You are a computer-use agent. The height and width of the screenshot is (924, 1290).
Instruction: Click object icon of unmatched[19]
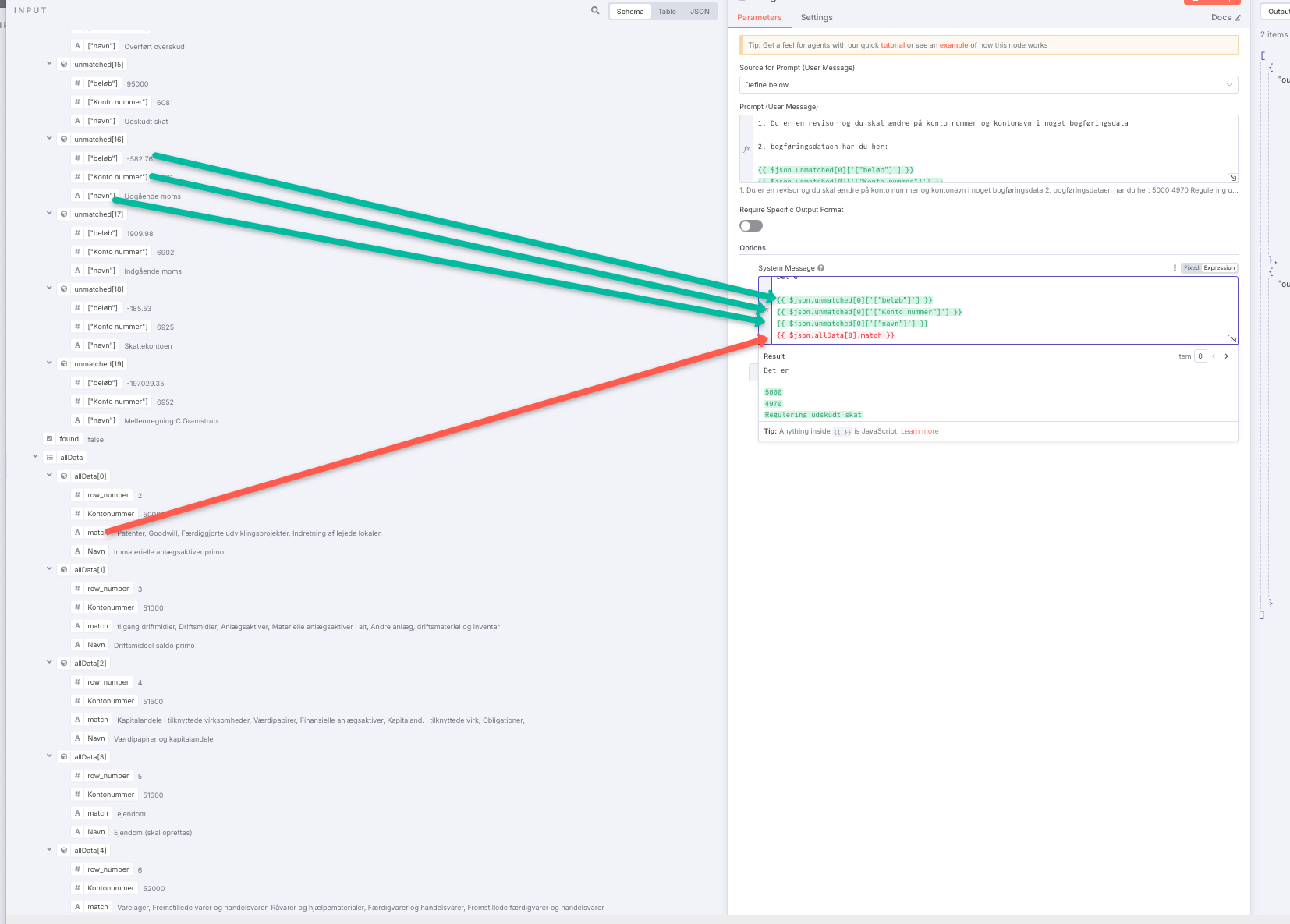coord(64,364)
